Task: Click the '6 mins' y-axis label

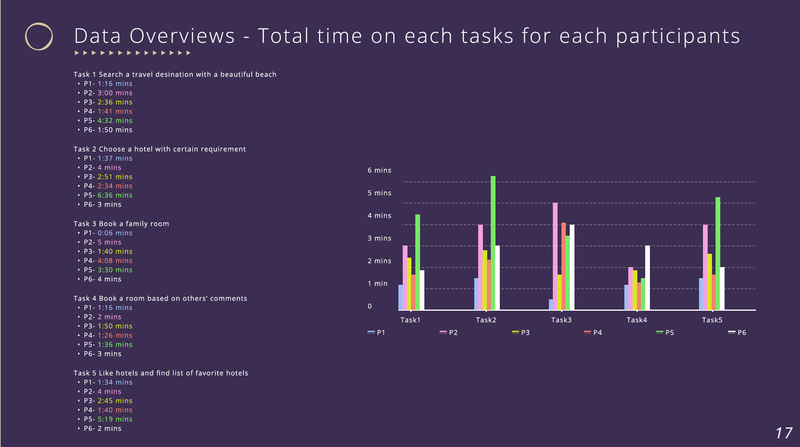Action: click(x=379, y=170)
